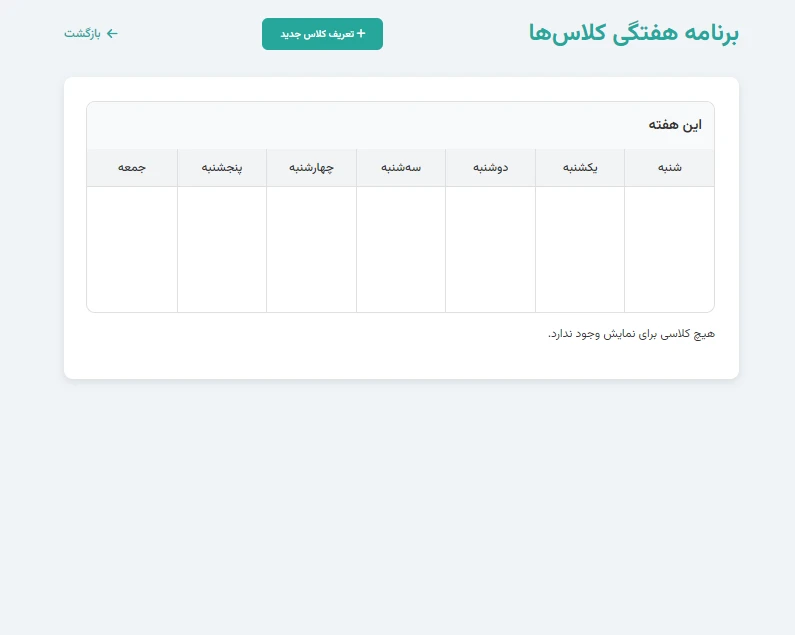
Task: Click the empty schedule cell under شنبه
Action: [669, 249]
